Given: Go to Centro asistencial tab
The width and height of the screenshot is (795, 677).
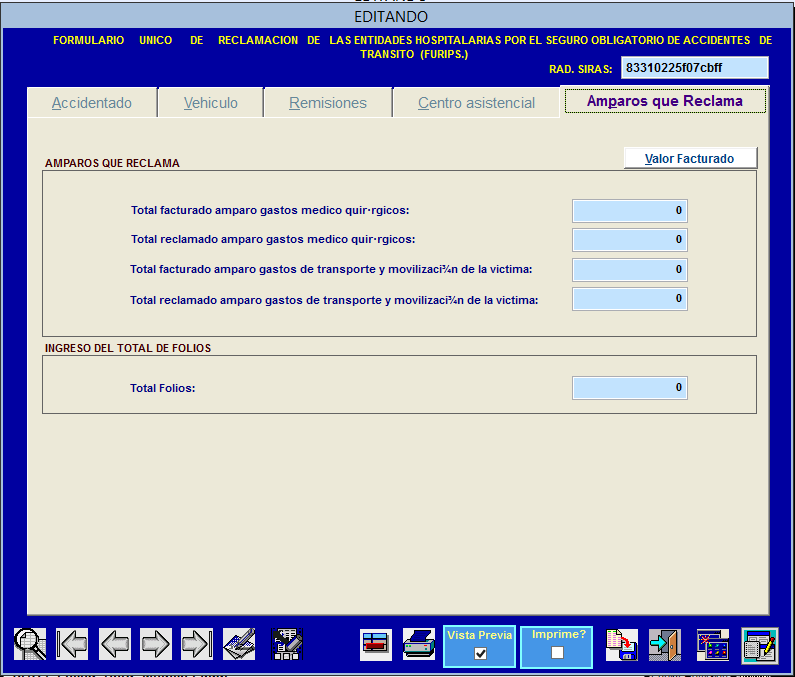Looking at the screenshot, I should tap(476, 103).
